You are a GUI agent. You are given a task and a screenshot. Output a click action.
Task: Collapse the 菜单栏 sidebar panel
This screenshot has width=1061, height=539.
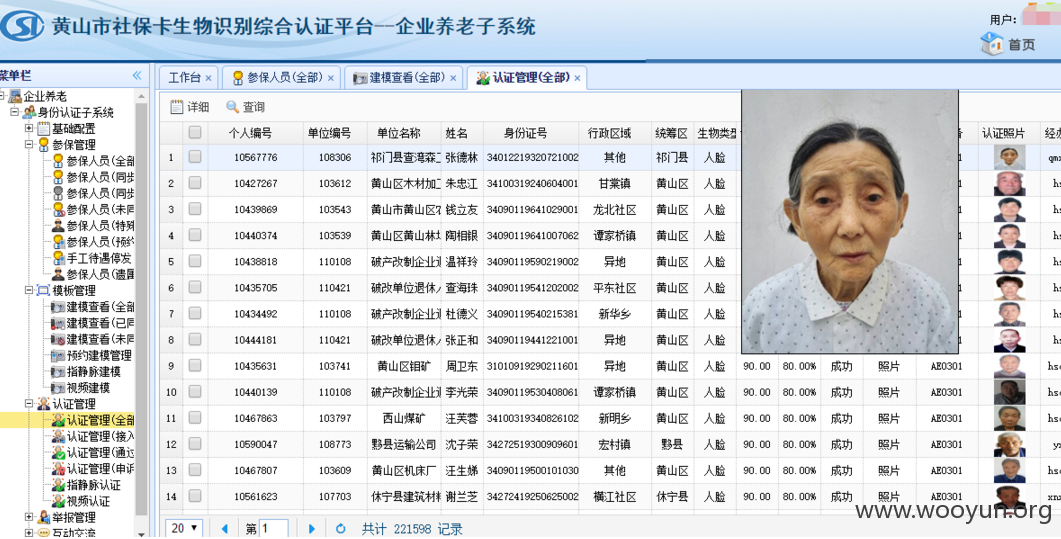tap(137, 75)
